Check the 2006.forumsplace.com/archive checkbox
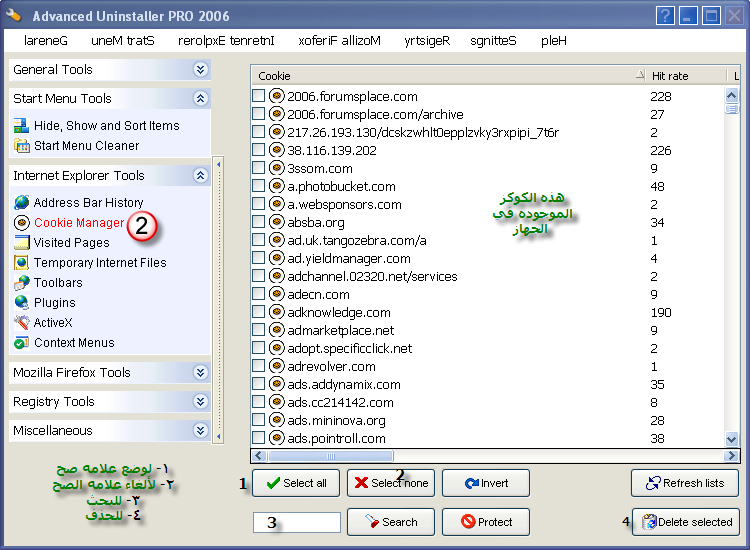 (x=258, y=114)
